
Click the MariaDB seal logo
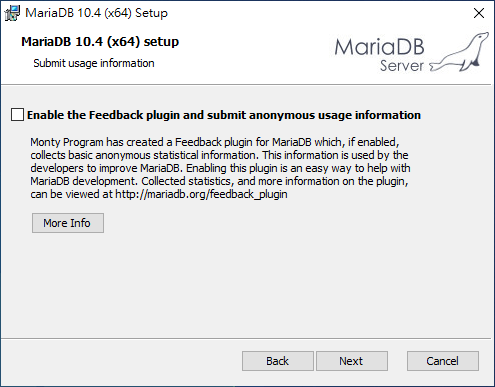tap(459, 52)
